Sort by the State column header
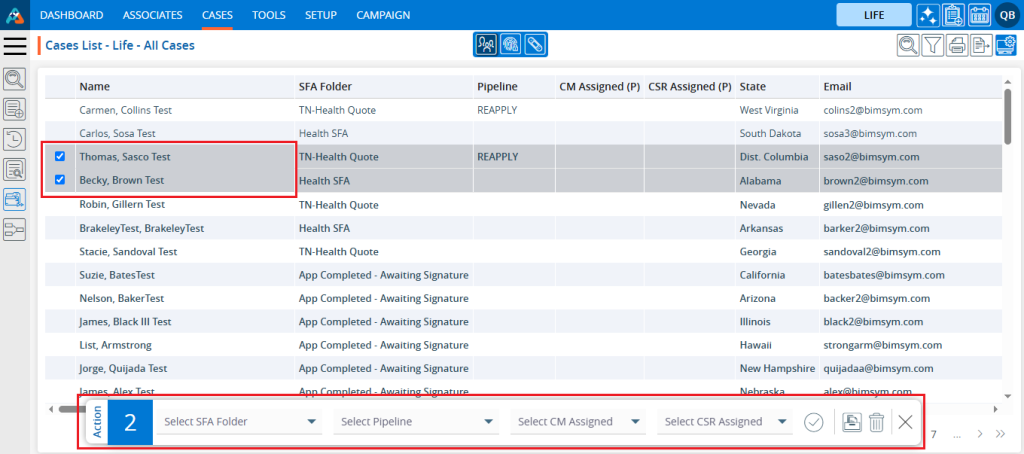This screenshot has width=1024, height=454. tap(752, 87)
